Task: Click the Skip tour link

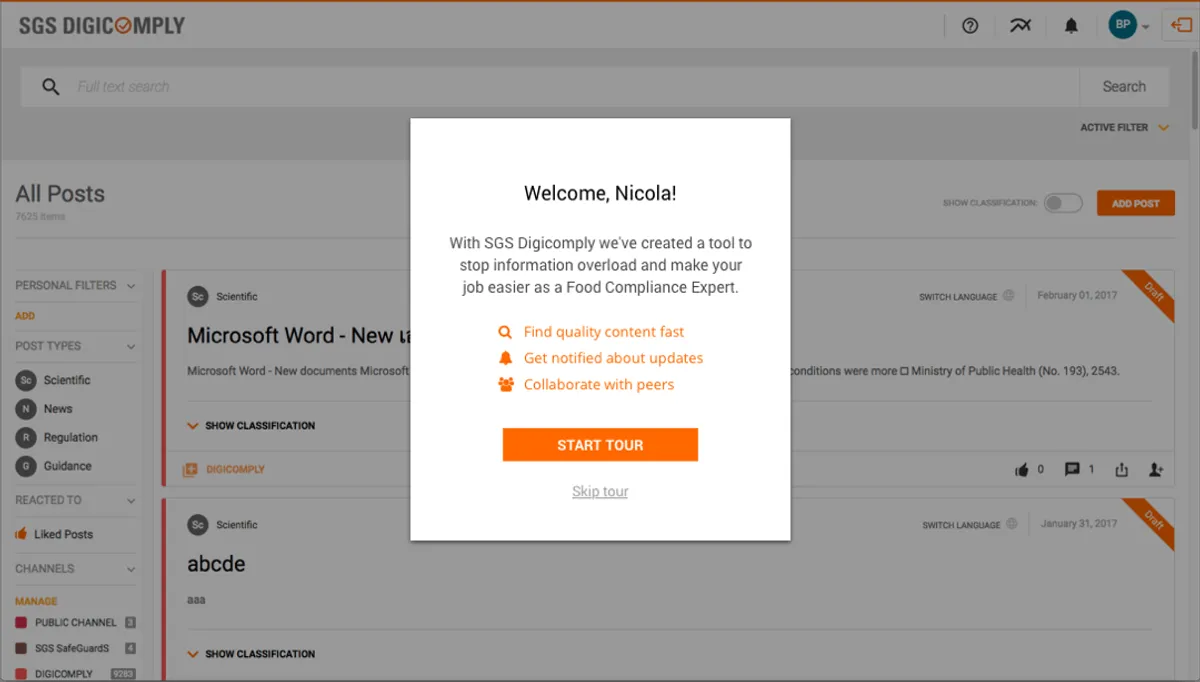Action: click(x=600, y=491)
